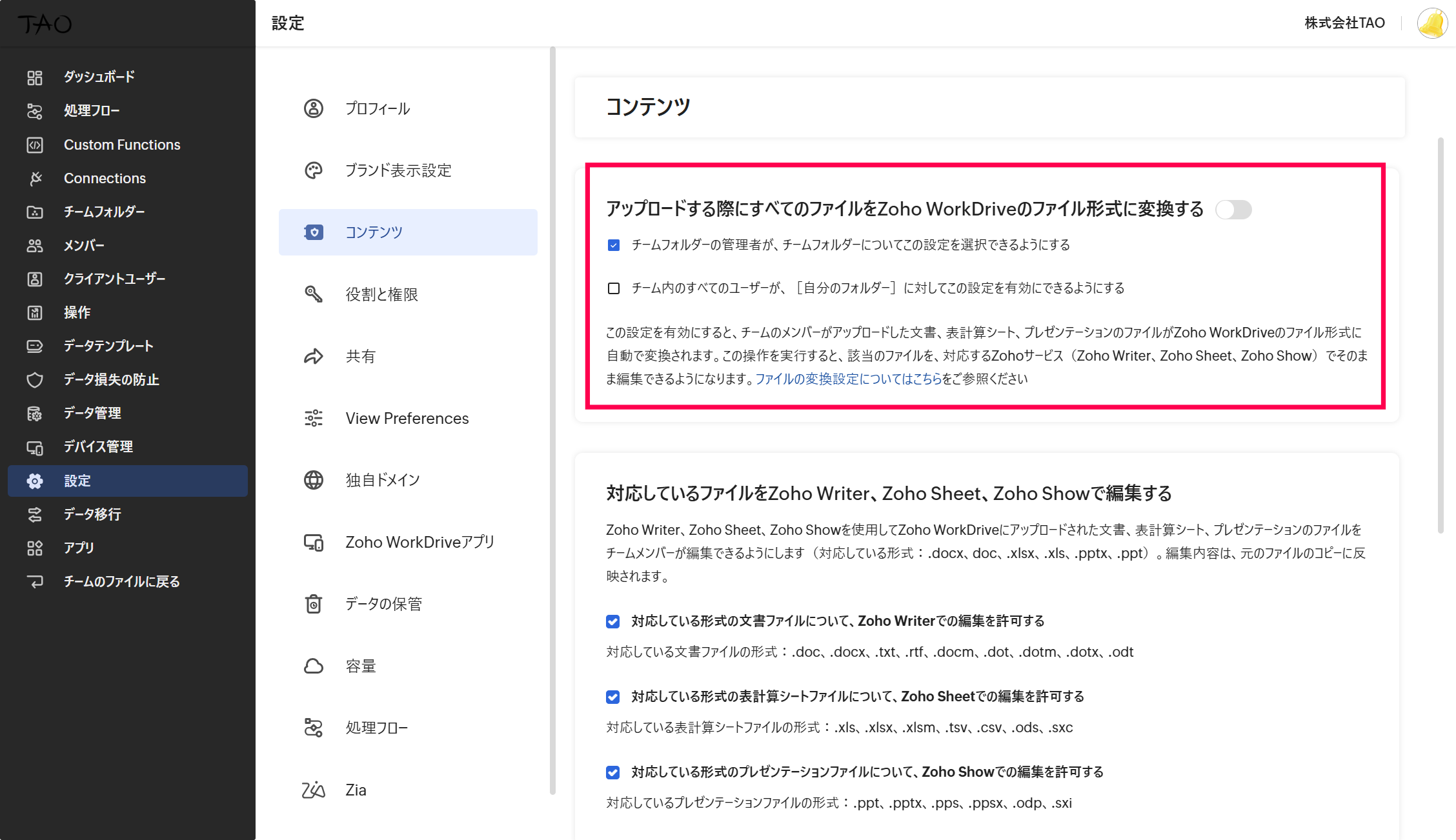Enable the Zoho WorkDrive file conversion toggle
The height and width of the screenshot is (840, 1456).
click(x=1233, y=210)
